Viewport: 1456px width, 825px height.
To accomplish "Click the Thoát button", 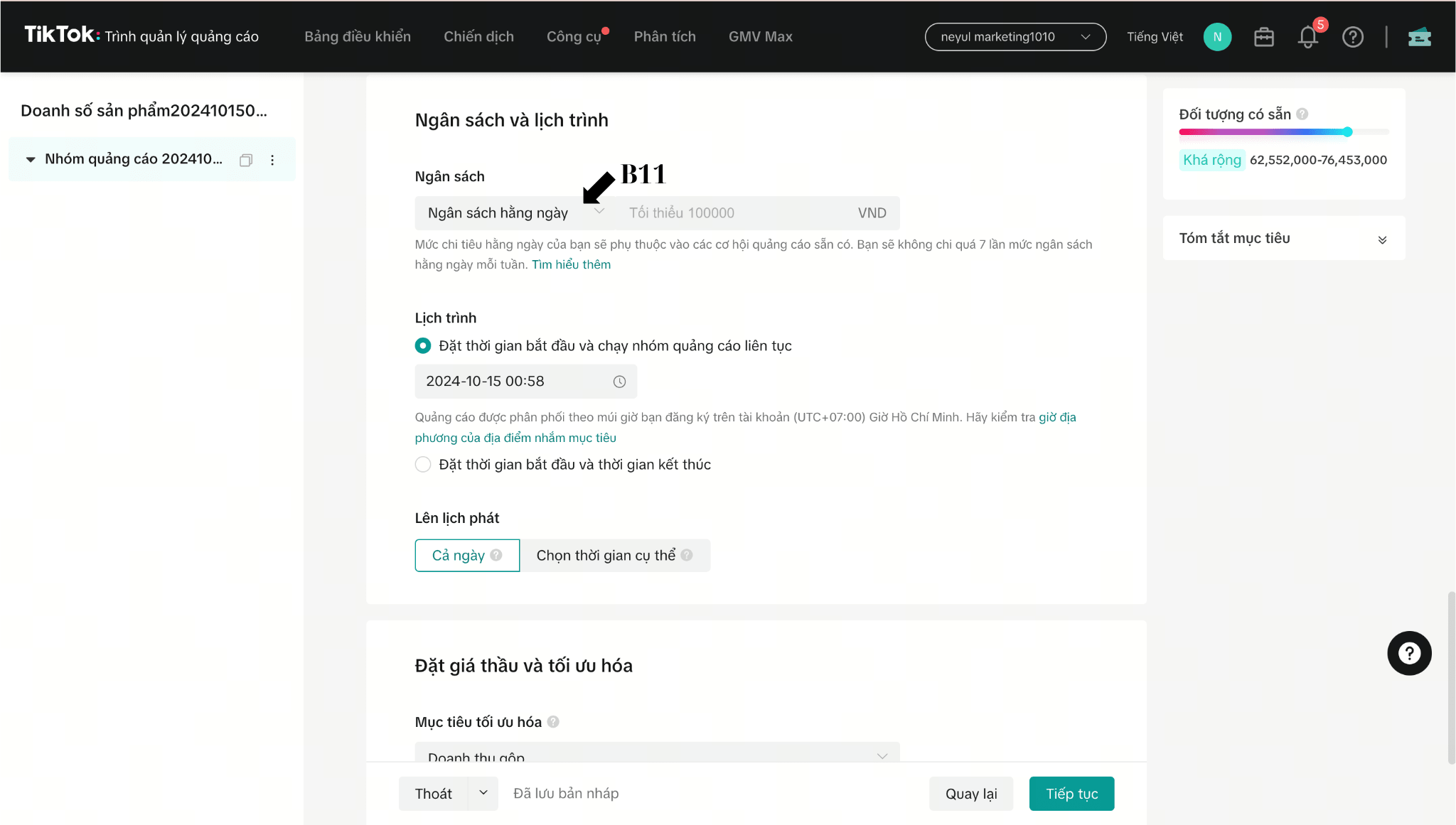I will [433, 794].
